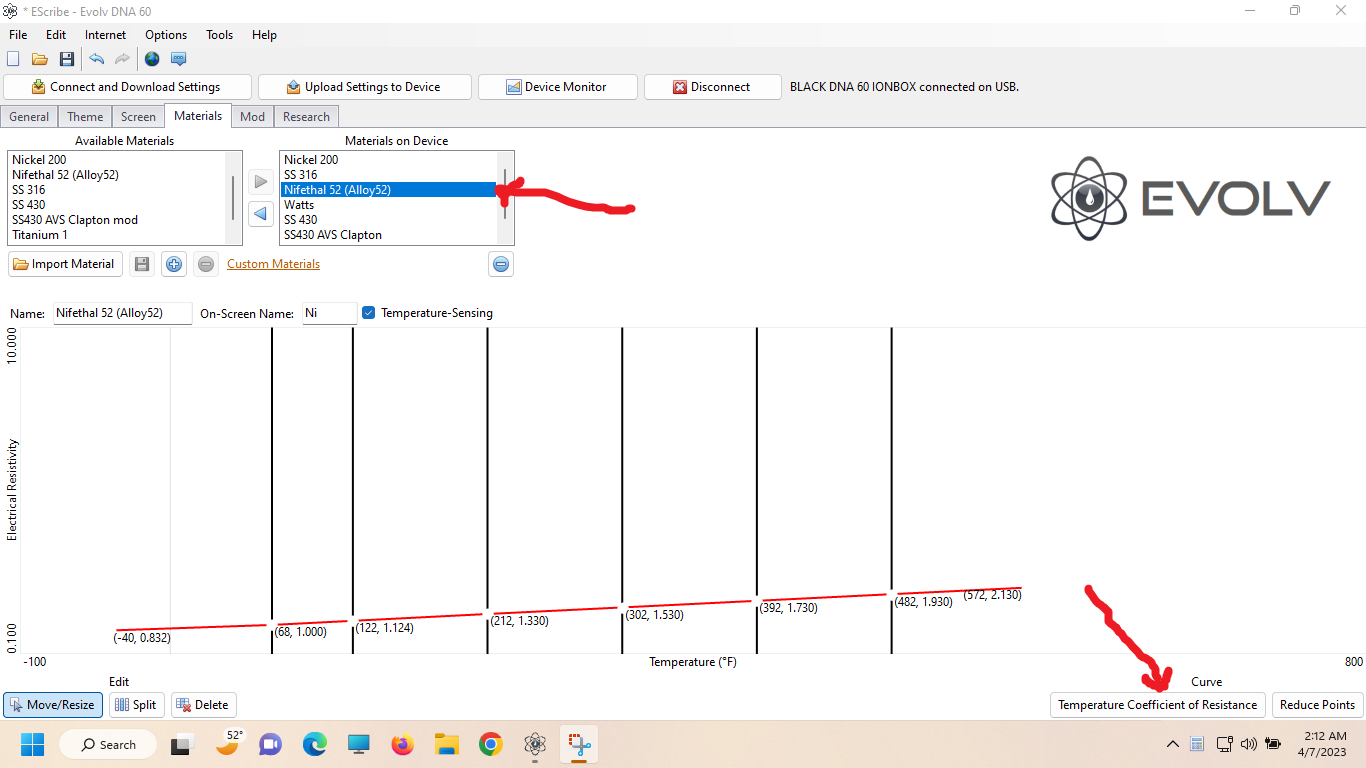Select Titanium 1 in Available Materials

(40, 235)
